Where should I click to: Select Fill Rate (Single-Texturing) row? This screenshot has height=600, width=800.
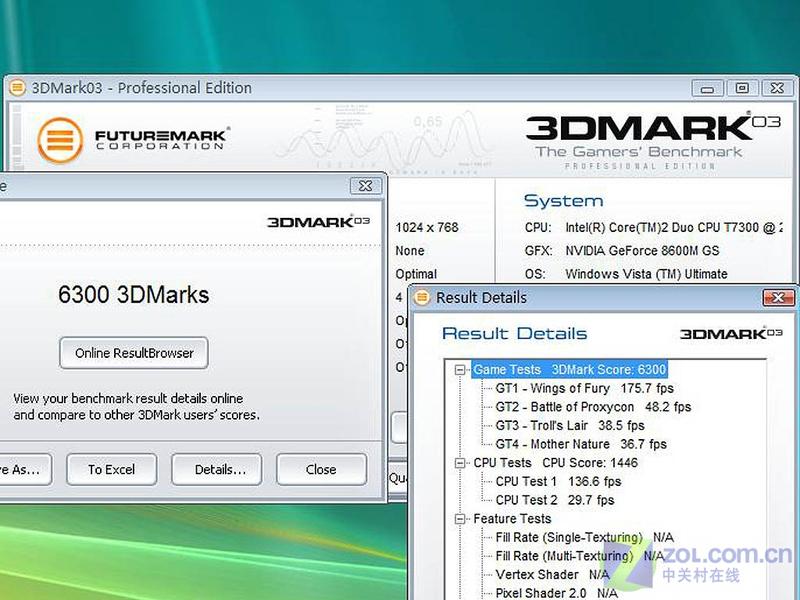coord(584,537)
